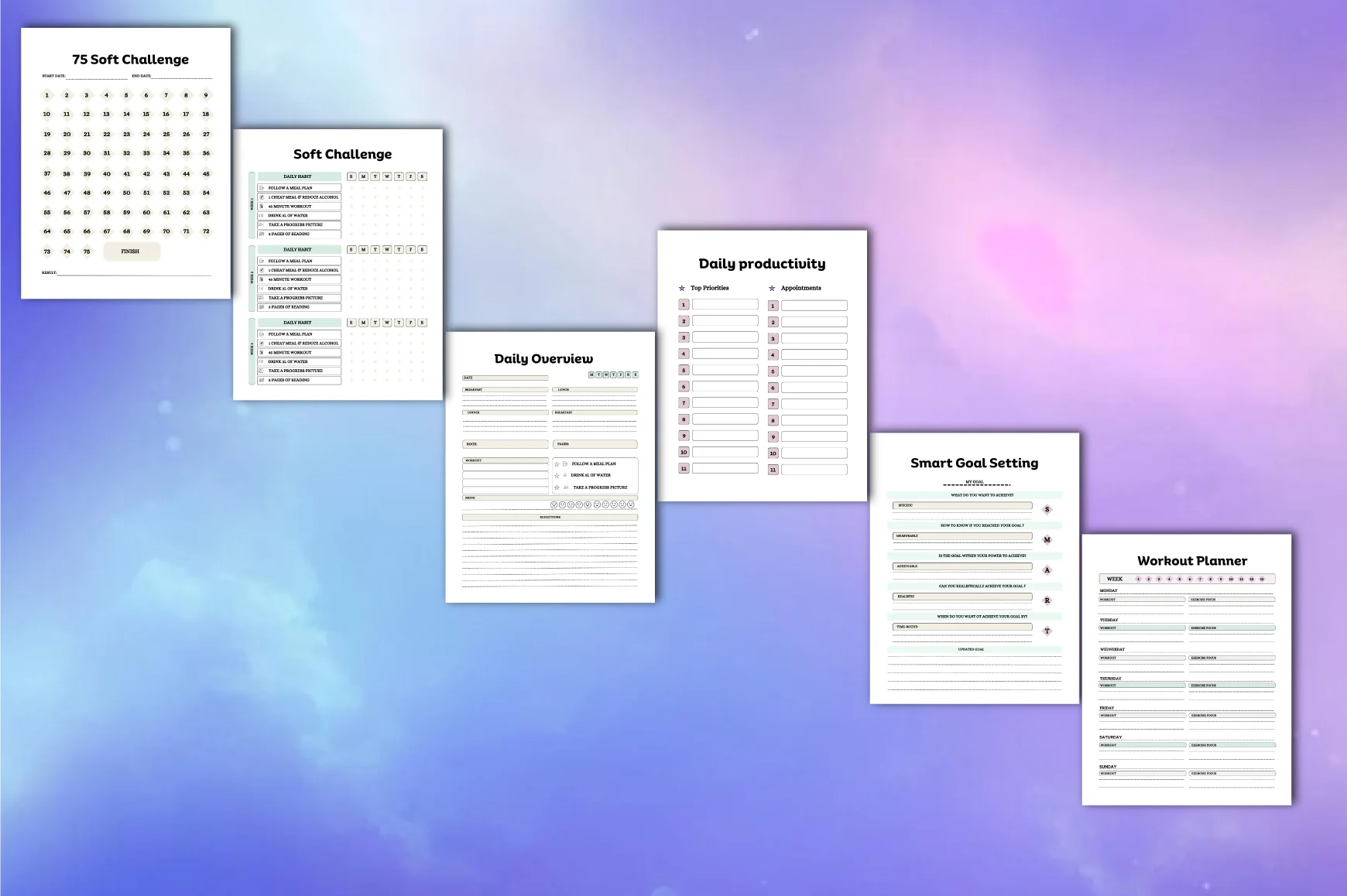Select Week 3 'Pages of reading' habit row

[x=299, y=380]
